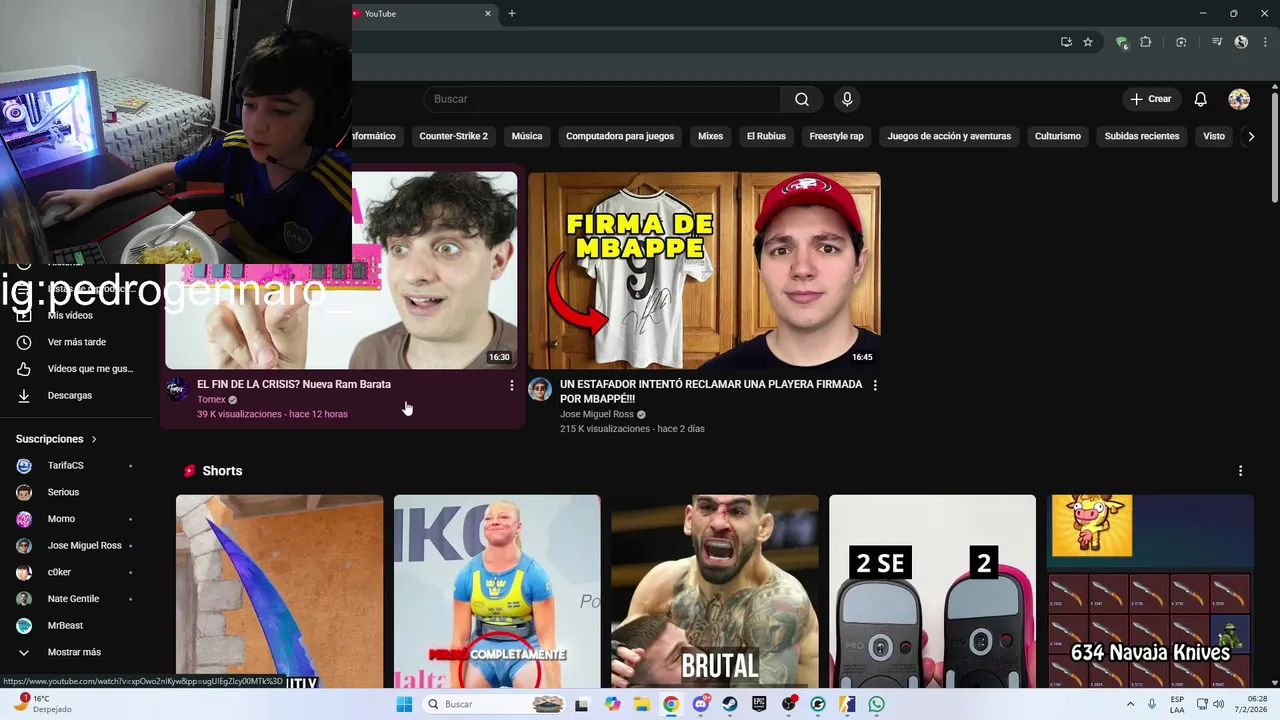The width and height of the screenshot is (1280, 720).
Task: Open the 634 Navaja Knives Short
Action: [1150, 591]
